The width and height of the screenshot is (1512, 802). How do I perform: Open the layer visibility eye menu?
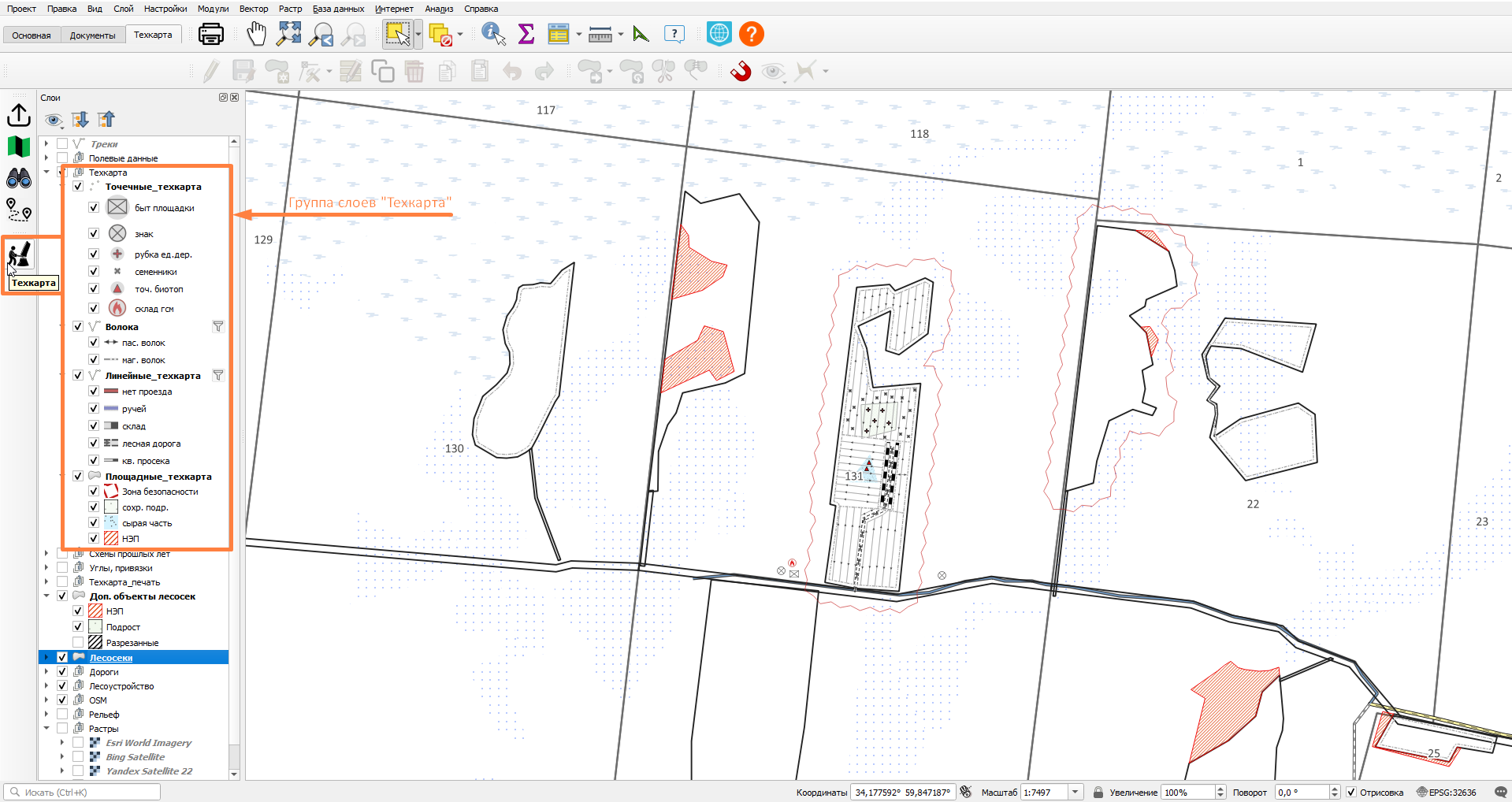(x=53, y=120)
